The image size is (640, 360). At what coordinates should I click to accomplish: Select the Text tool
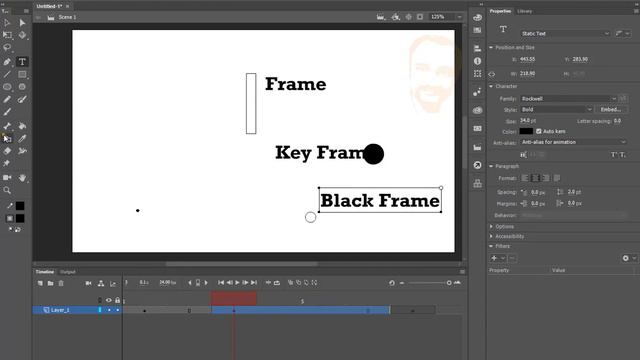coord(22,62)
